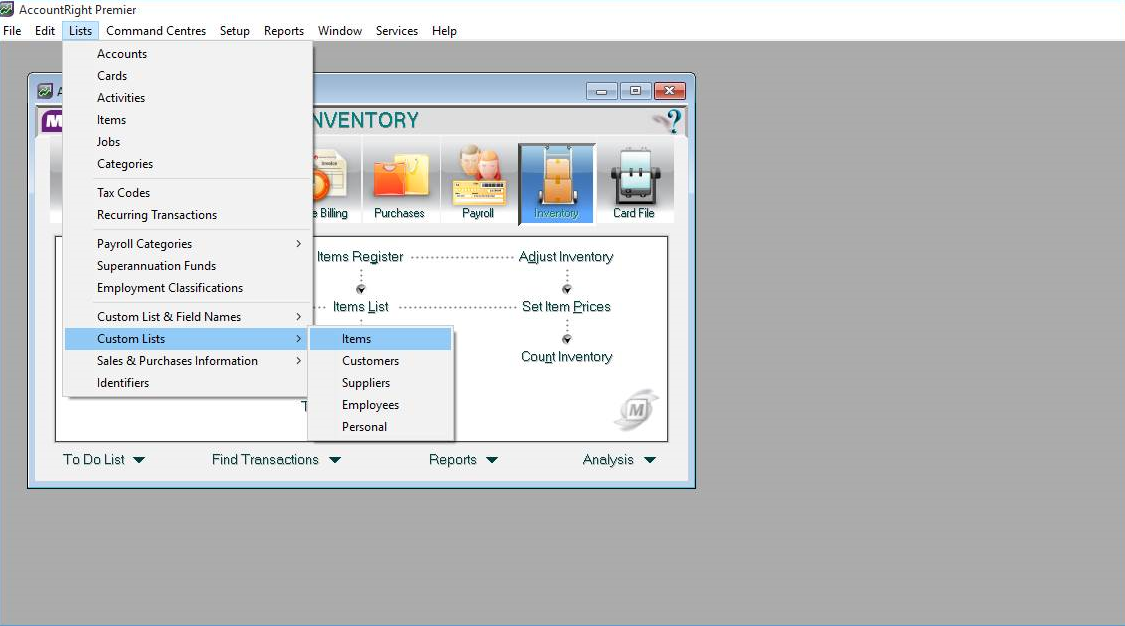
Task: Close the open Lists menu
Action: click(x=80, y=31)
